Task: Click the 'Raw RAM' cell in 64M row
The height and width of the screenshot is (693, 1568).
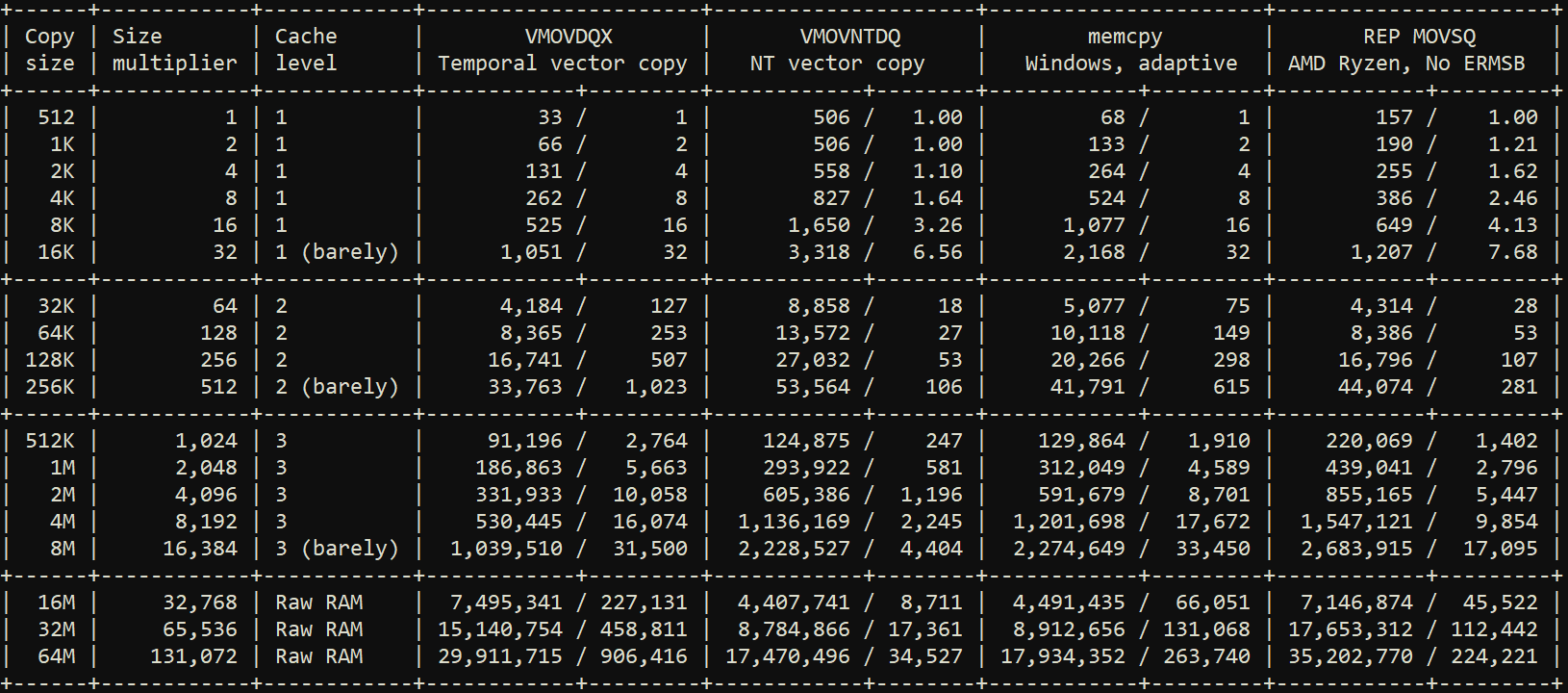Action: click(319, 656)
